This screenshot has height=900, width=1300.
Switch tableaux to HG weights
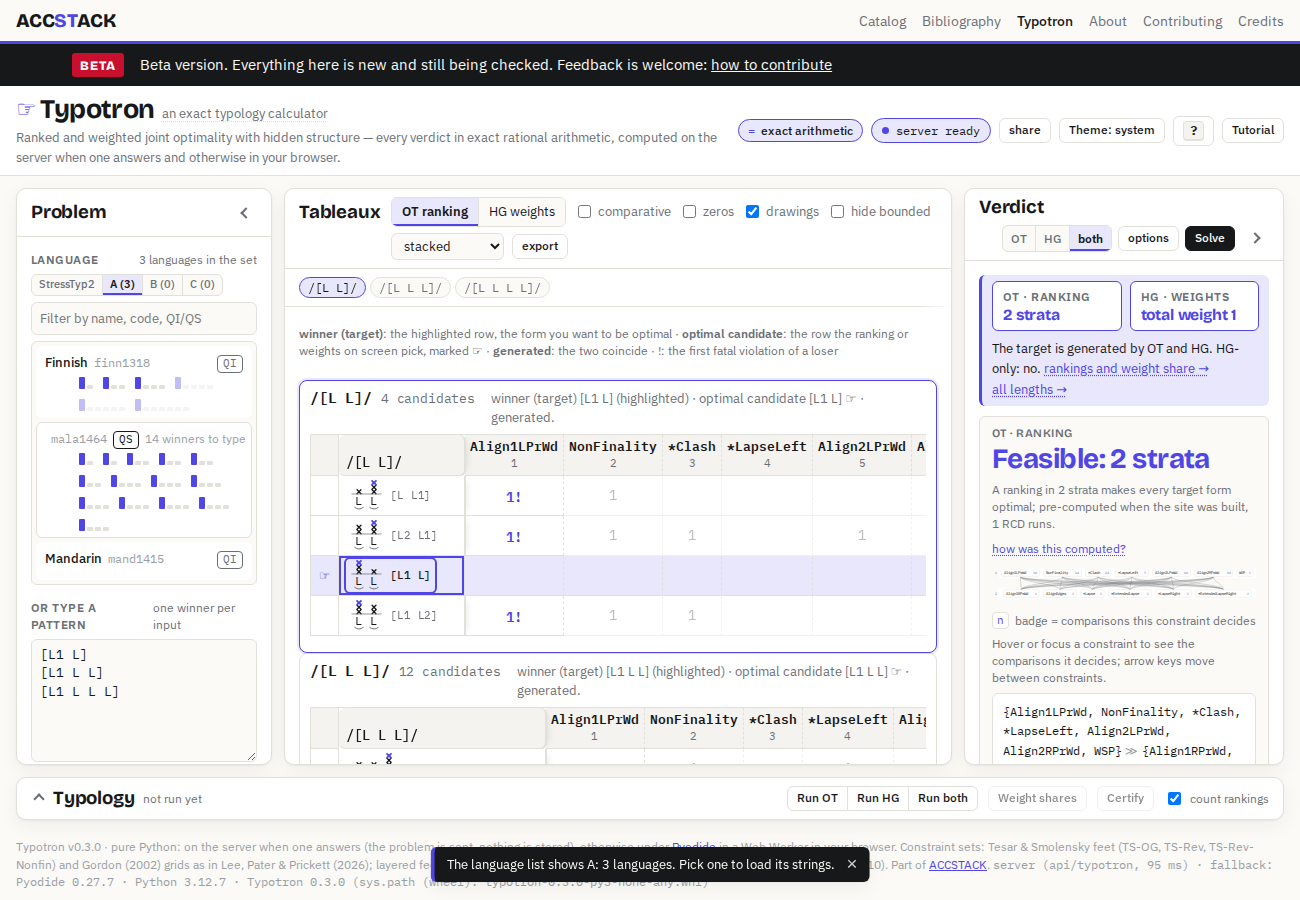coord(521,212)
